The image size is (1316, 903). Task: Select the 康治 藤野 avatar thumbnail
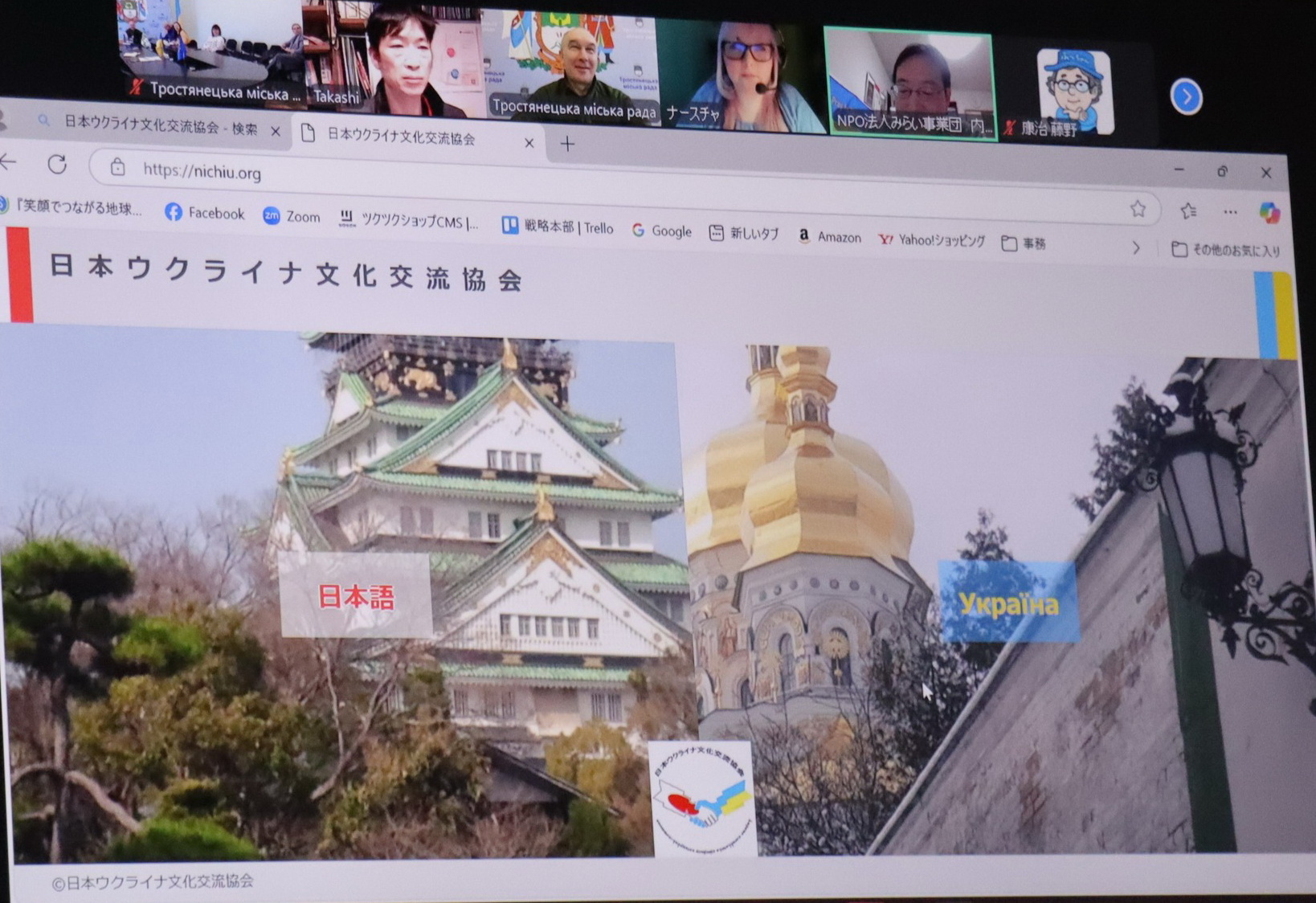(1075, 91)
